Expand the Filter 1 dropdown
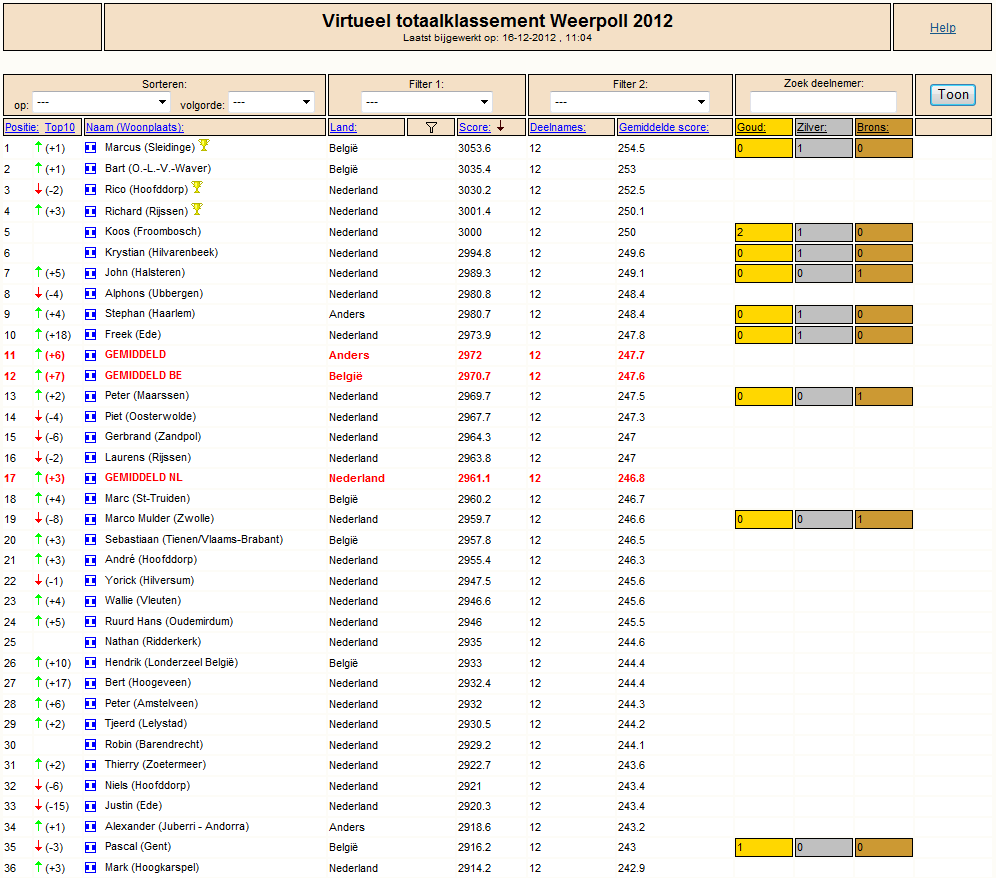The width and height of the screenshot is (996, 878). [x=427, y=102]
